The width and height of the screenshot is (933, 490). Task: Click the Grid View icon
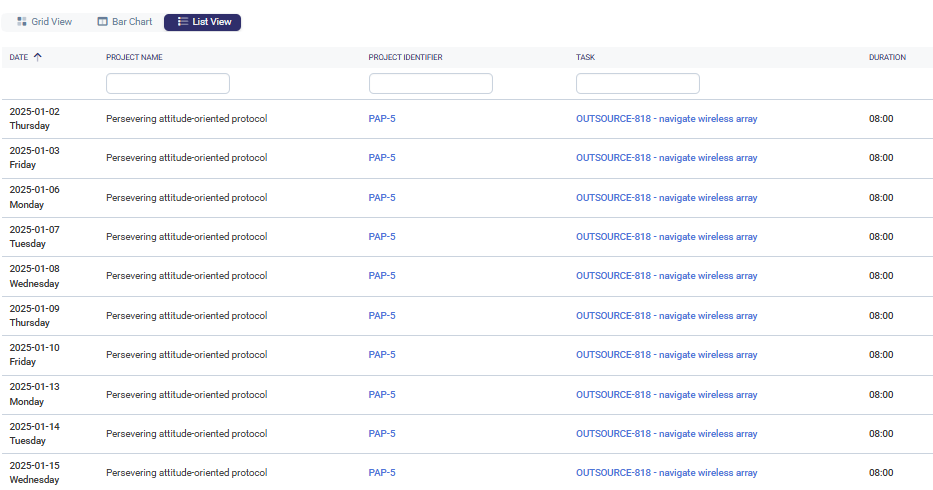pos(22,22)
